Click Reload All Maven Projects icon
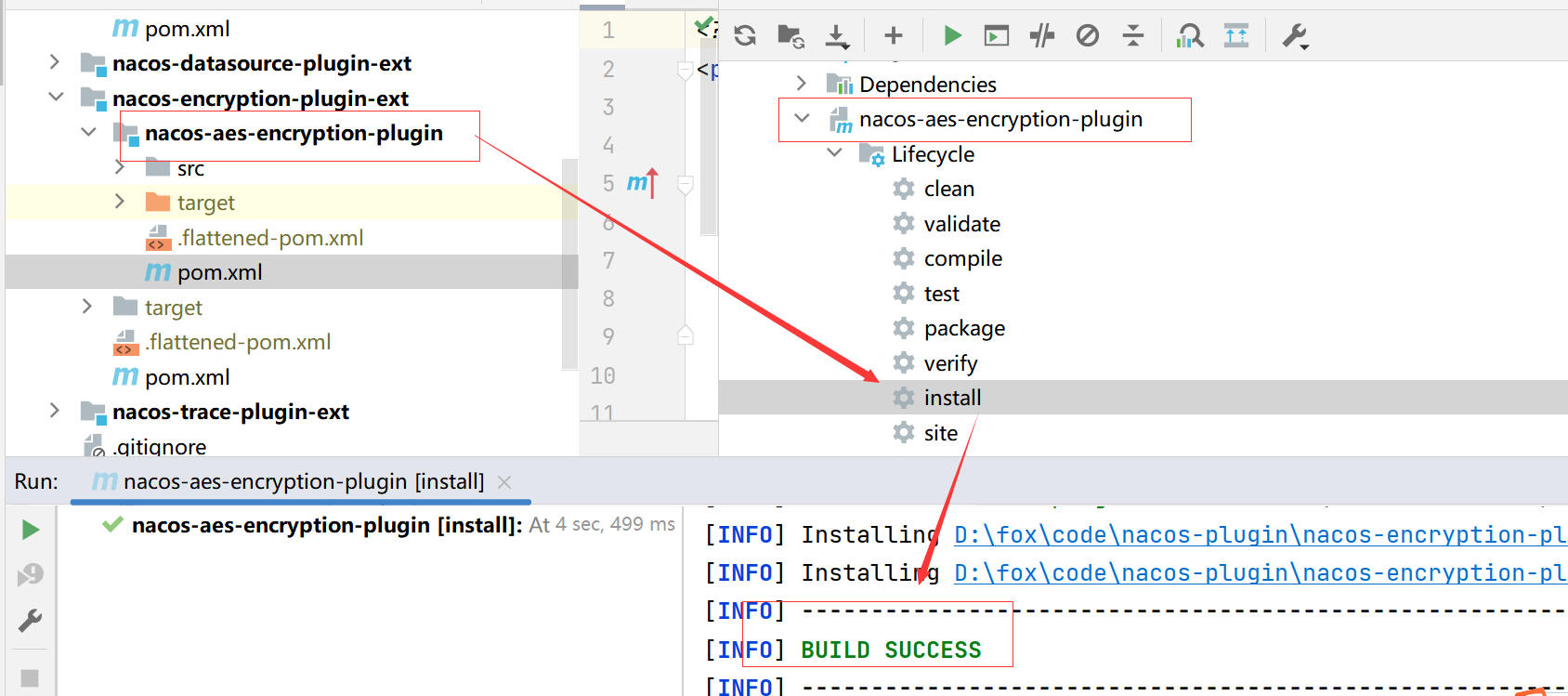This screenshot has width=1568, height=696. coord(745,36)
